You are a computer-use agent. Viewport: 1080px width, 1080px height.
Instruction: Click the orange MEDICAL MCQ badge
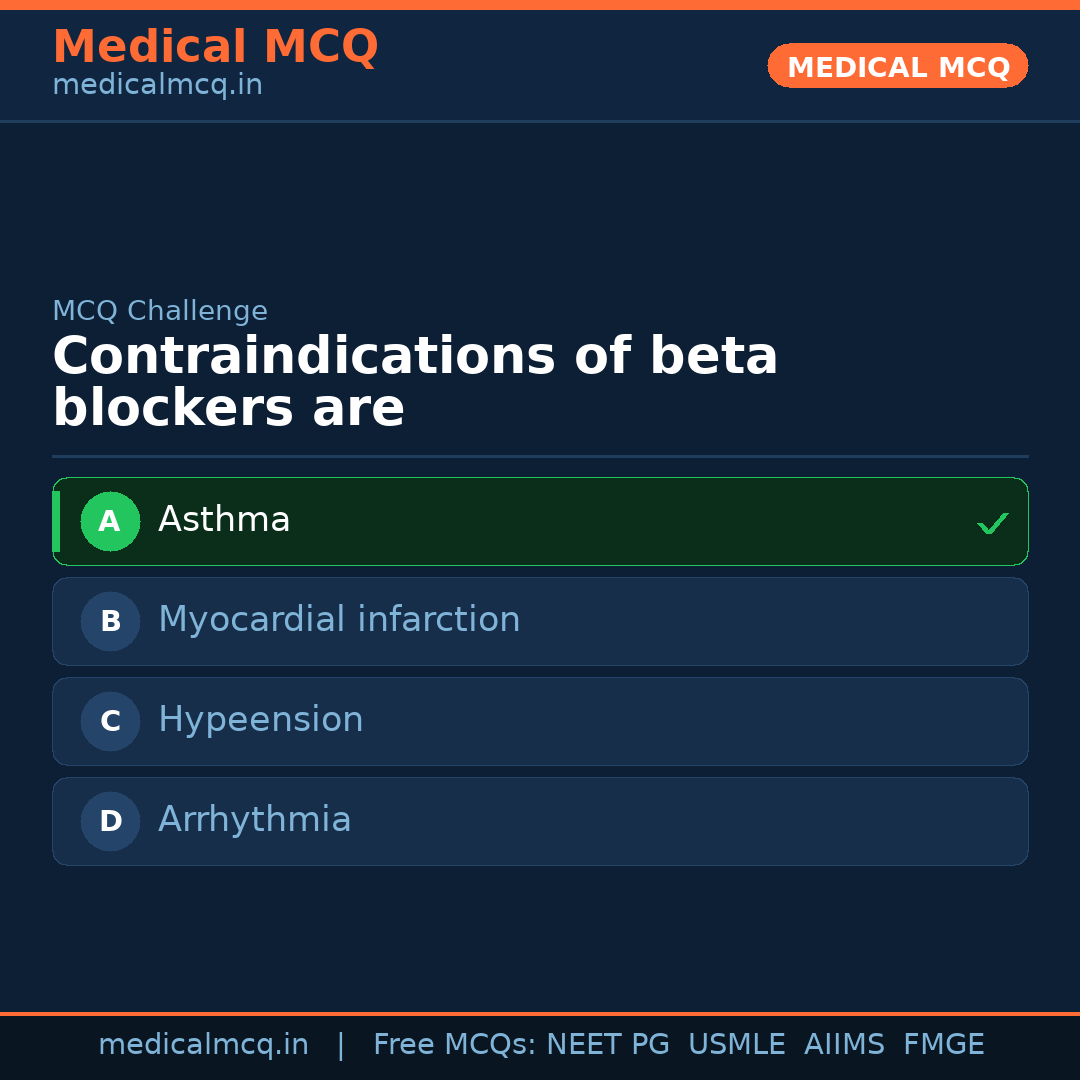coord(897,67)
